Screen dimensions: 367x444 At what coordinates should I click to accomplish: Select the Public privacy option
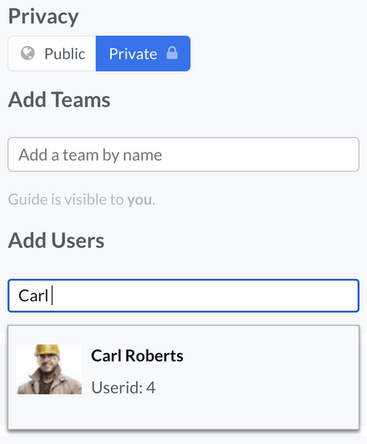click(x=52, y=54)
